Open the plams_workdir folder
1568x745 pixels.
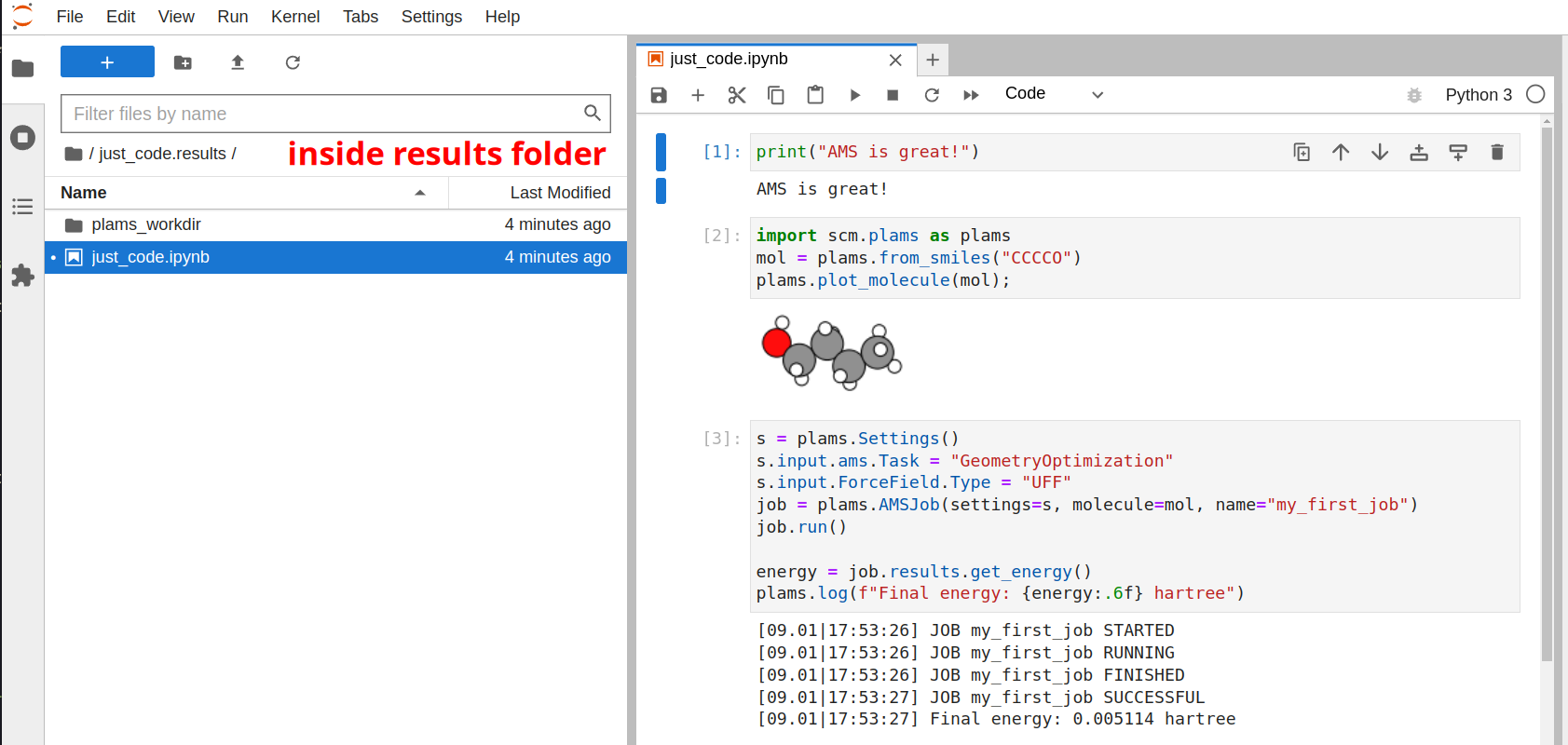[146, 224]
